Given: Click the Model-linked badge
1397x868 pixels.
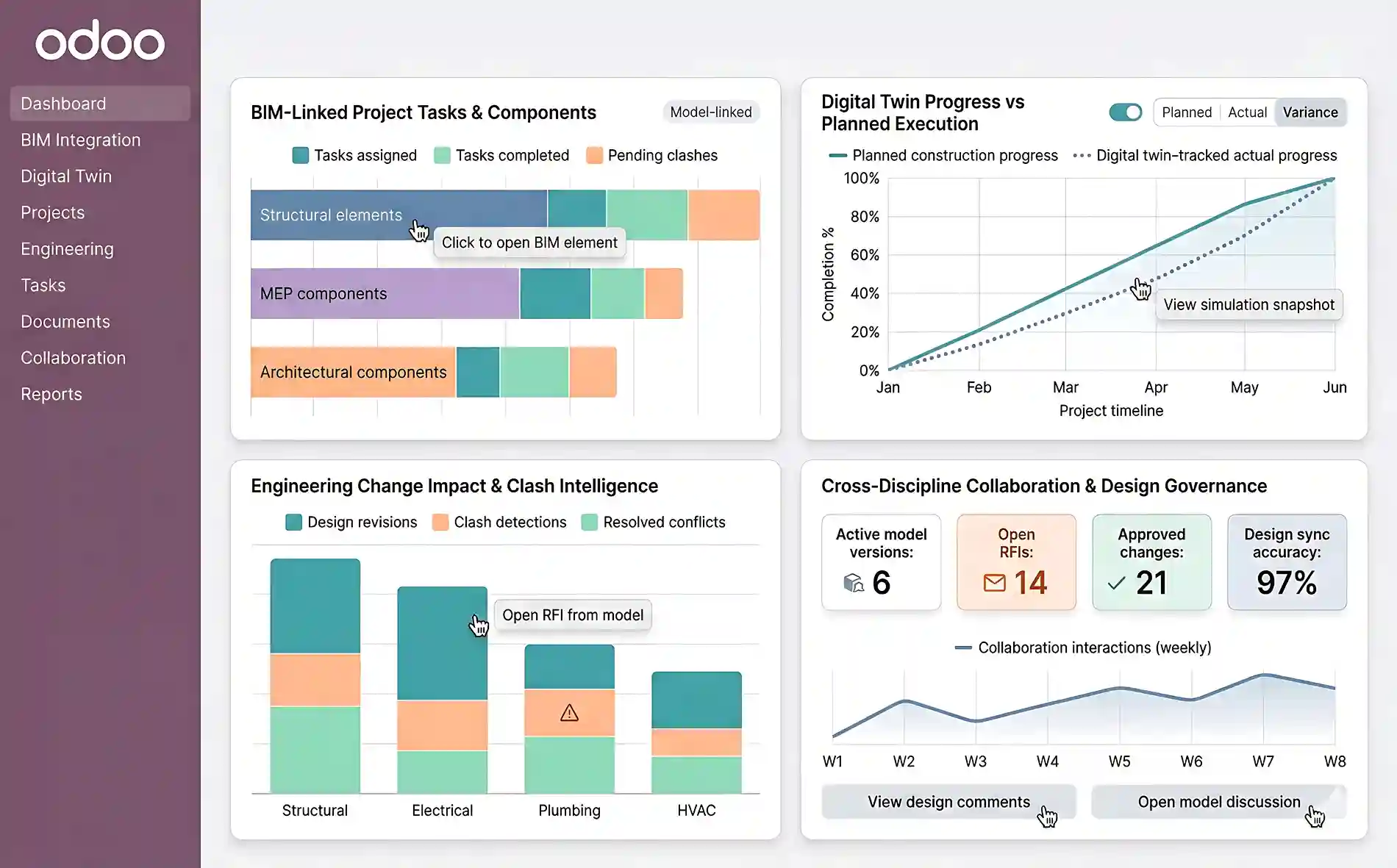Looking at the screenshot, I should (710, 112).
